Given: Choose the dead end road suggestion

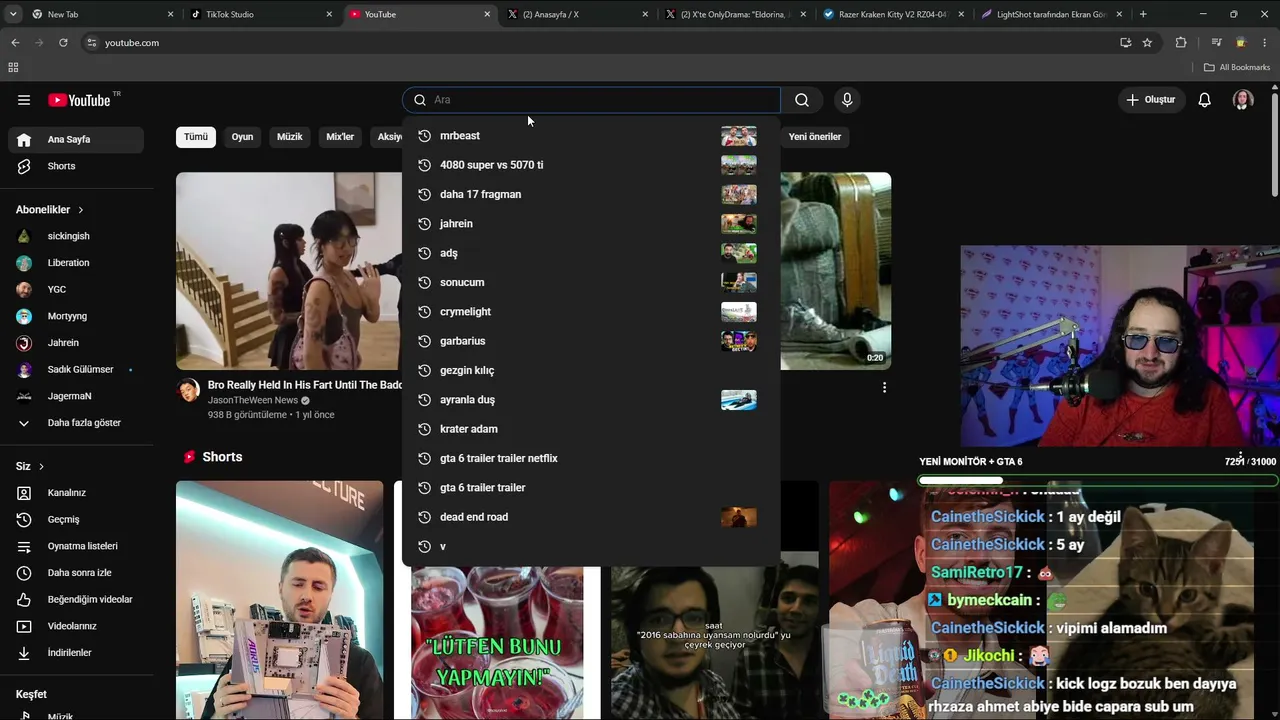Looking at the screenshot, I should pyautogui.click(x=591, y=517).
